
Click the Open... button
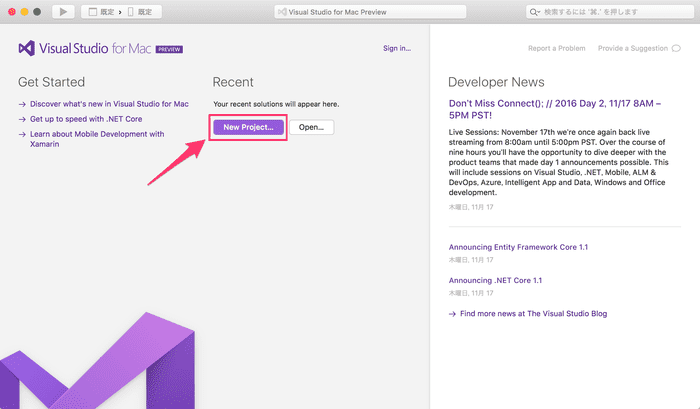tap(312, 127)
